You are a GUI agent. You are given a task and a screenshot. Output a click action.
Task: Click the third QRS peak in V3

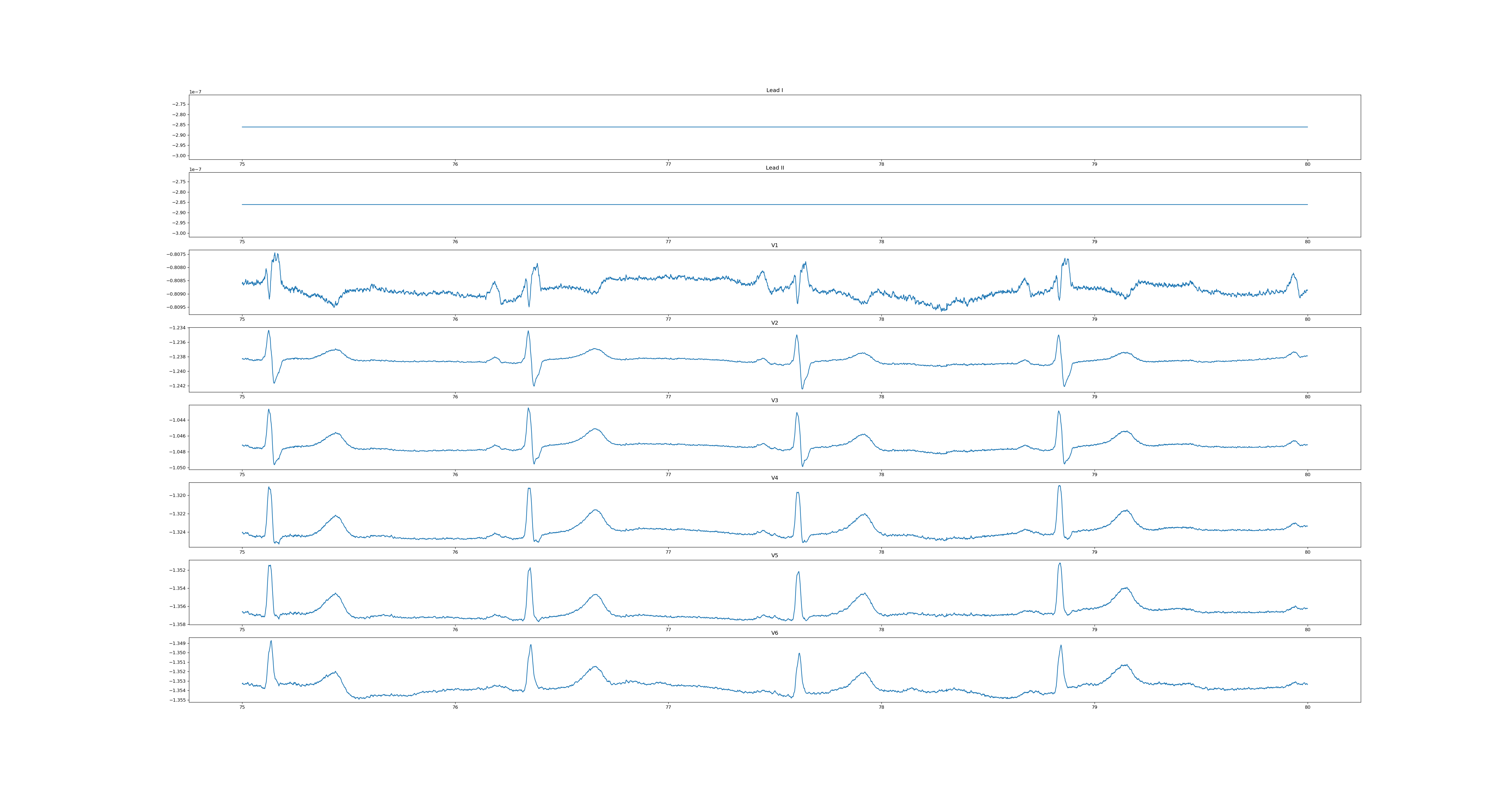pos(797,413)
